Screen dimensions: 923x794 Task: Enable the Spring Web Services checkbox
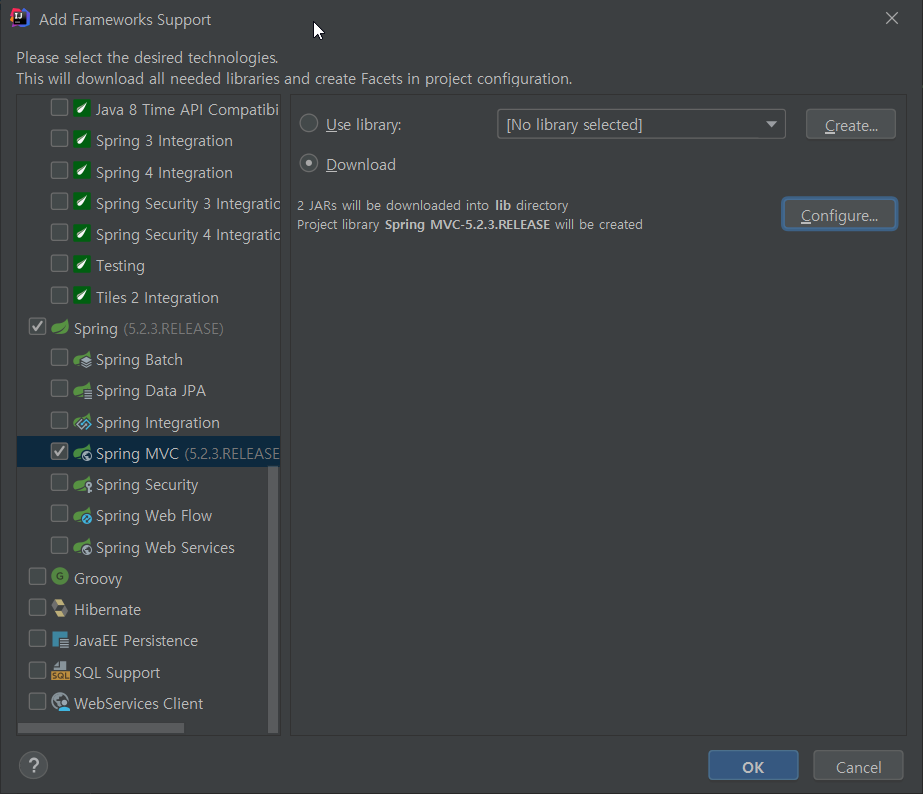(x=59, y=546)
